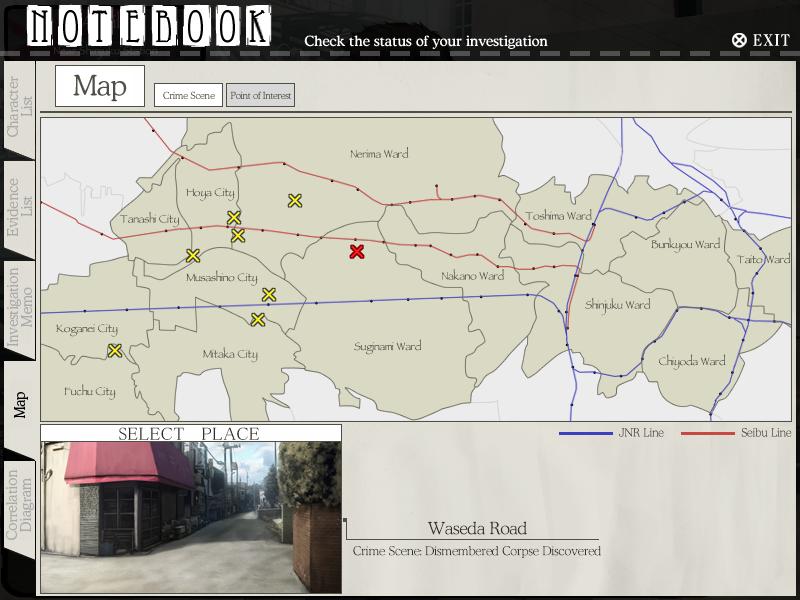Click the JNR Line legend entry
This screenshot has height=600, width=800.
[611, 433]
